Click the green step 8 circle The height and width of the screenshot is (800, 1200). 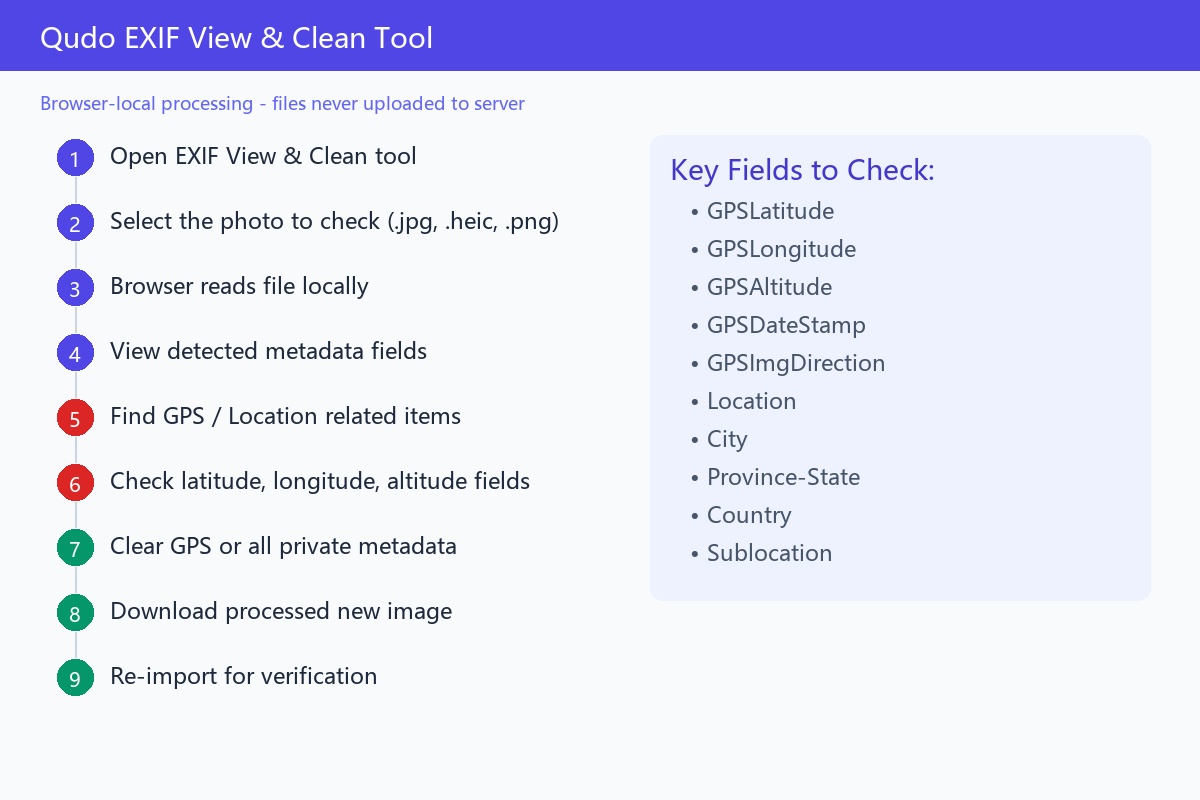75,613
